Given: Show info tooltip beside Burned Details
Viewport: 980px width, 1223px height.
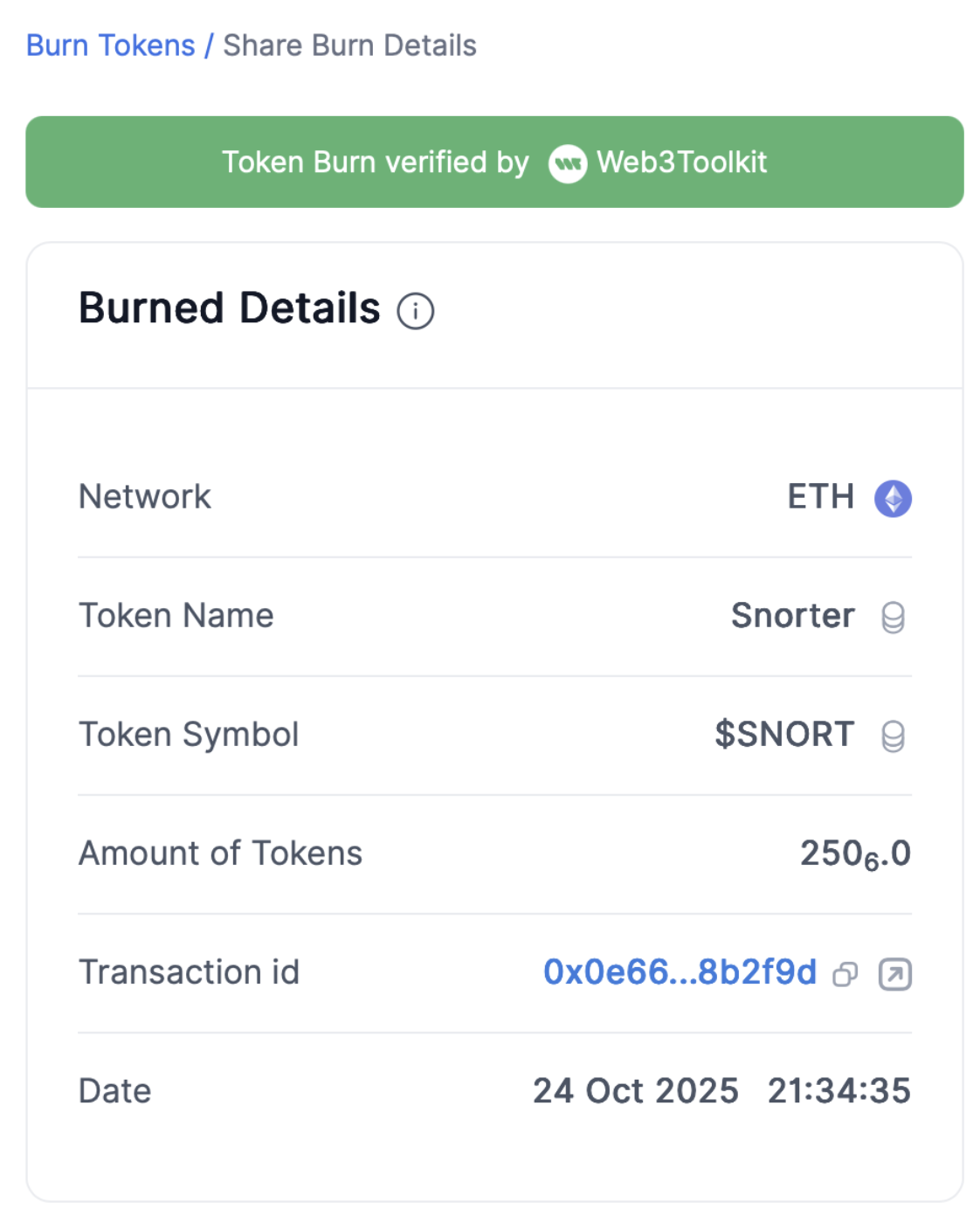Looking at the screenshot, I should coord(416,311).
